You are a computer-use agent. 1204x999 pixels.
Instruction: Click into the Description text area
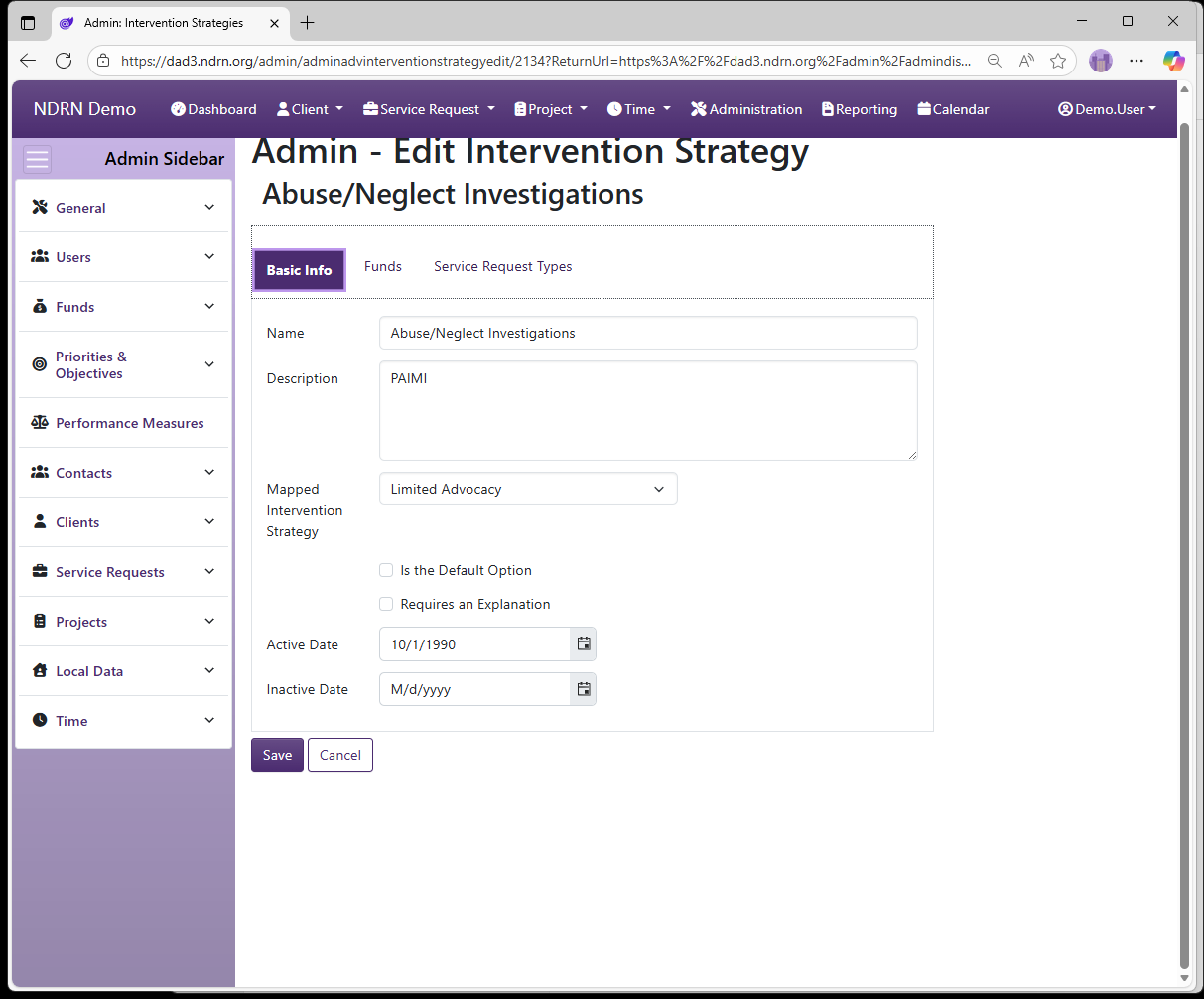(648, 410)
